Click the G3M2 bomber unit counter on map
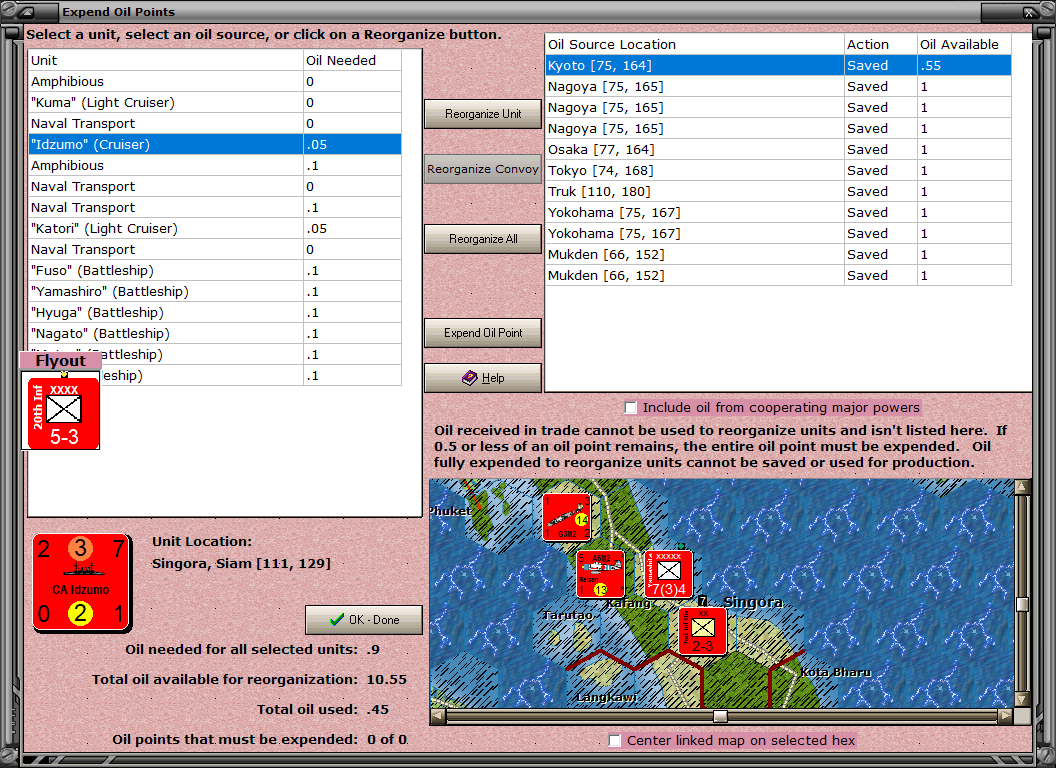This screenshot has height=768, width=1056. pyautogui.click(x=567, y=517)
